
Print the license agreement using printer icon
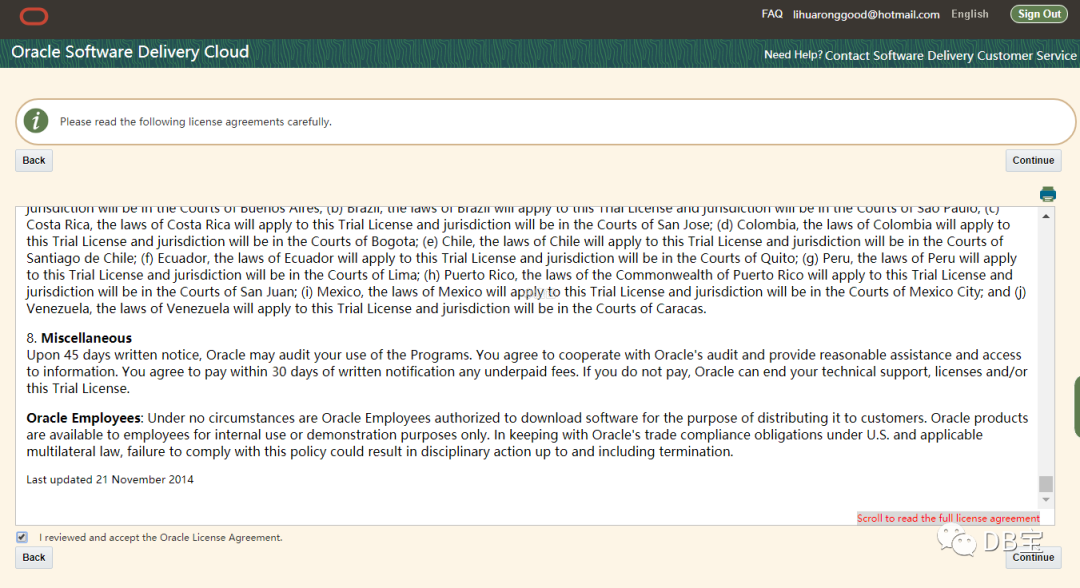click(1048, 194)
